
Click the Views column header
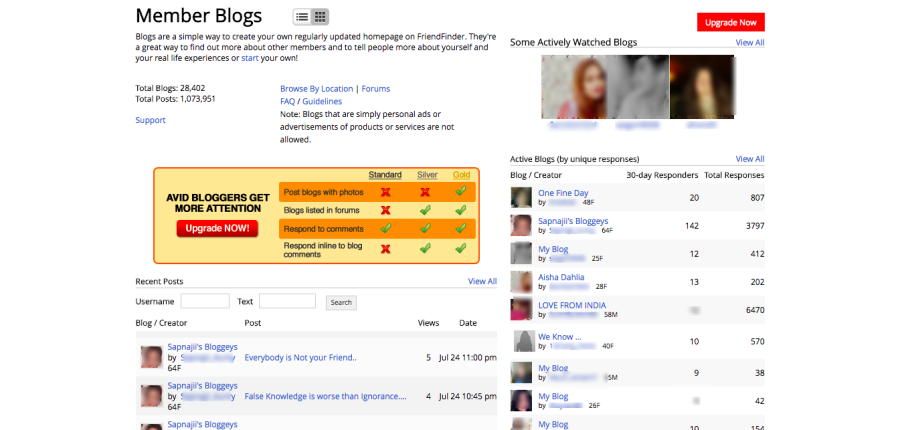[428, 323]
